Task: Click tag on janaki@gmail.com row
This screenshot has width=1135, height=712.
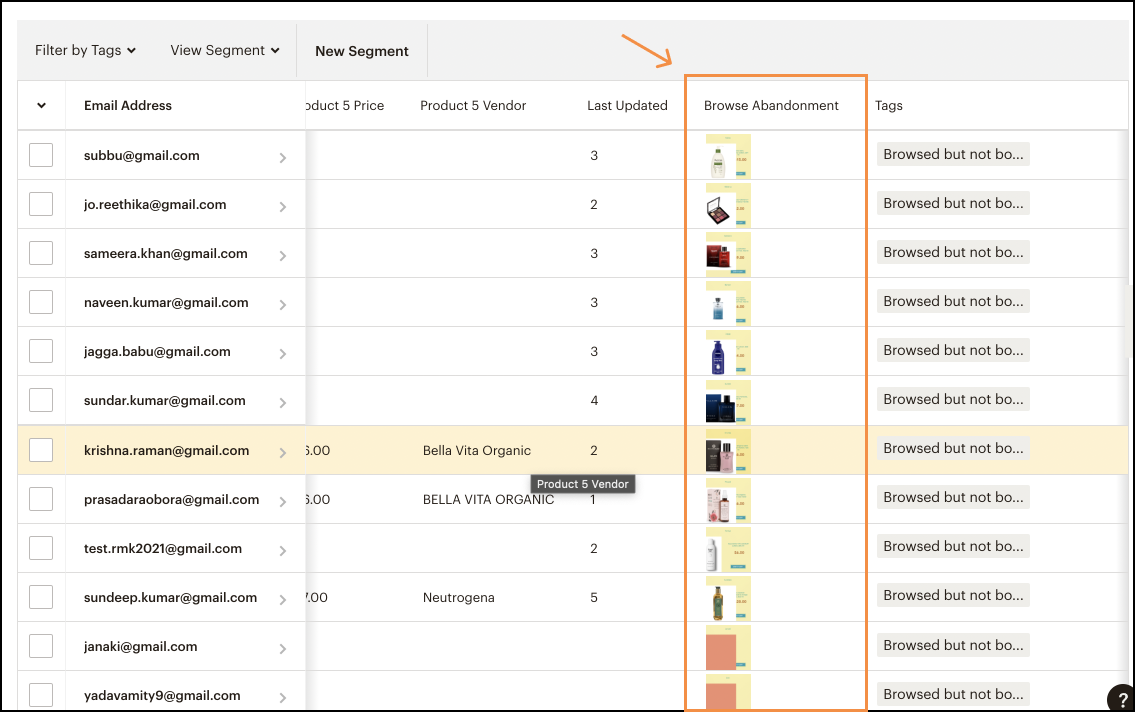Action: [953, 645]
